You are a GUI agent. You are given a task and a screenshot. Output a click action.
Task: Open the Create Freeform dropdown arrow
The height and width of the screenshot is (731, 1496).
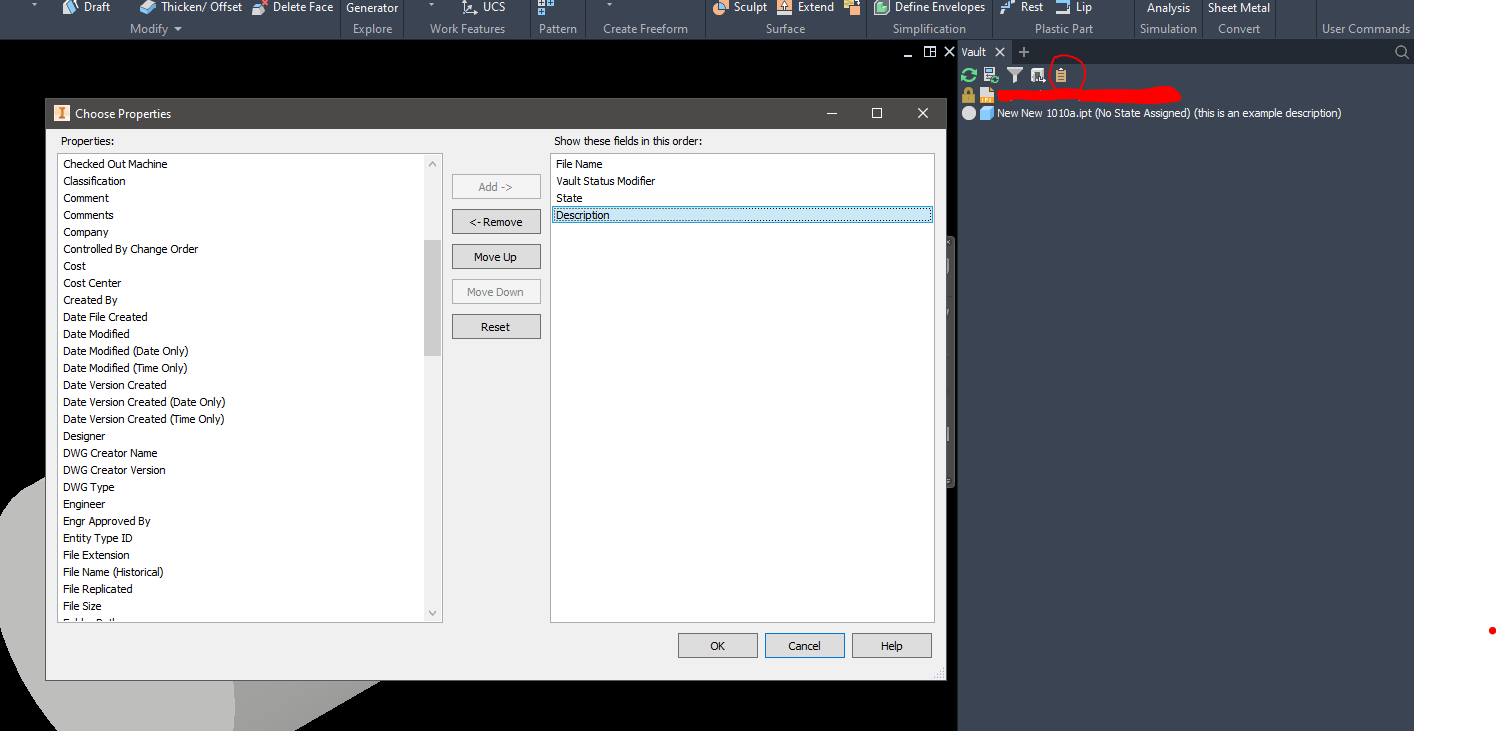tap(610, 5)
